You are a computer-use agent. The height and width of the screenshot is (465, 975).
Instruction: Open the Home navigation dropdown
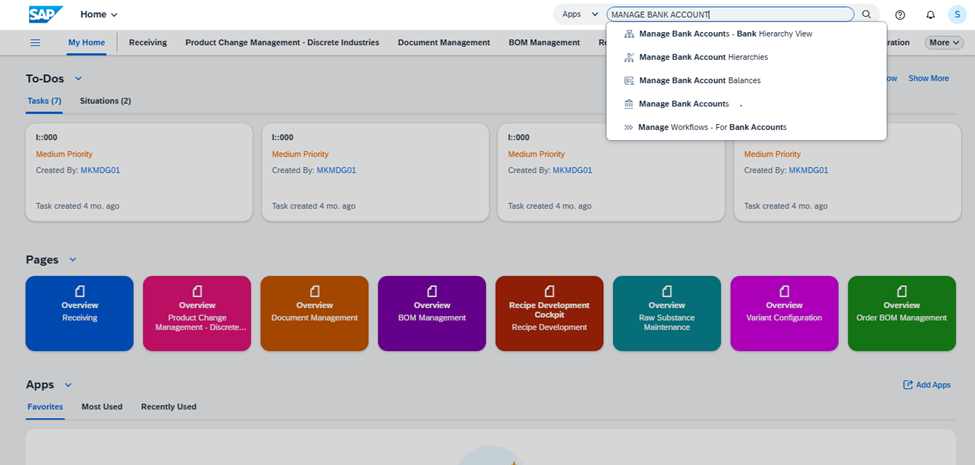coord(99,14)
